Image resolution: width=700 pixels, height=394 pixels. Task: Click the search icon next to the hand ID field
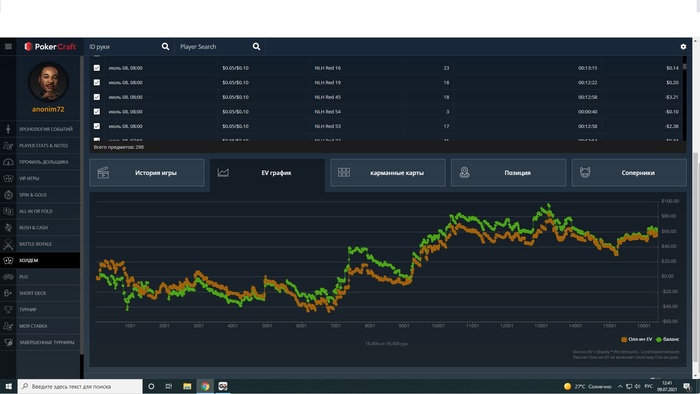165,46
